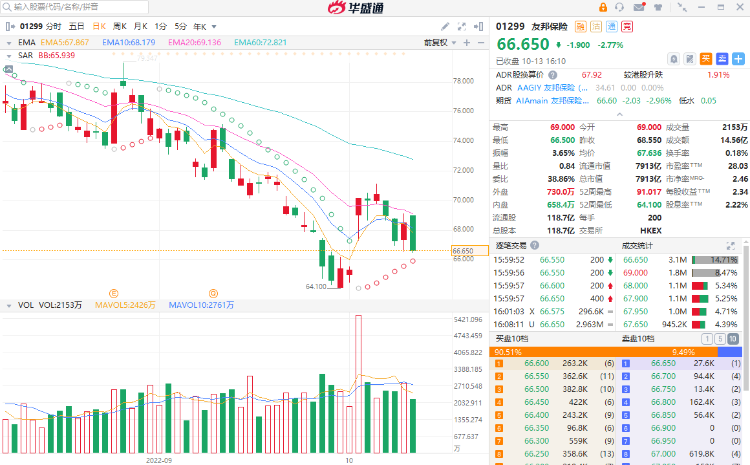Image resolution: width=750 pixels, height=465 pixels.
Task: Switch chart to 五日 view
Action: pyautogui.click(x=77, y=26)
